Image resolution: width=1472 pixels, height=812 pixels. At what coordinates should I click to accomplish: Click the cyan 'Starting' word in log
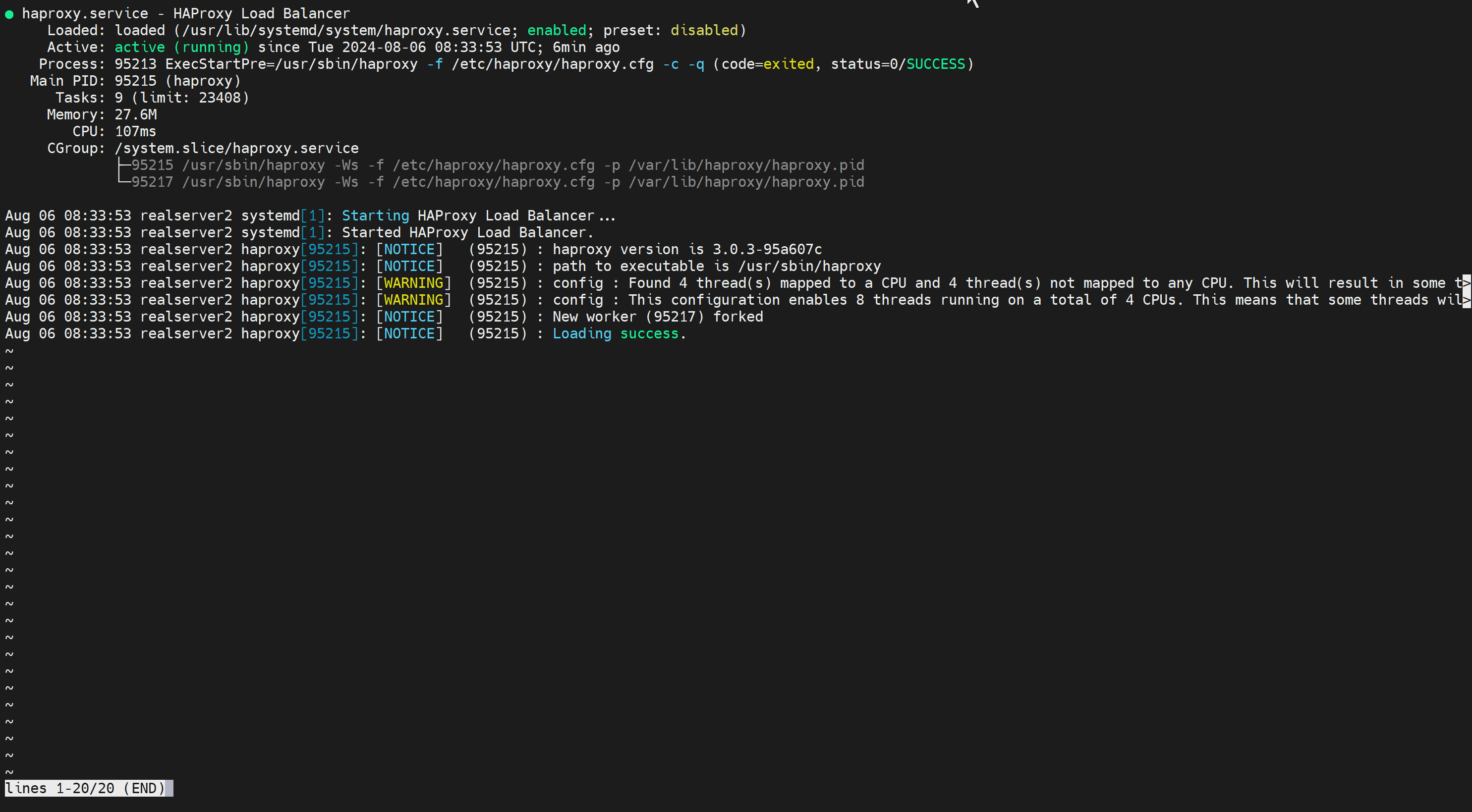[375, 216]
